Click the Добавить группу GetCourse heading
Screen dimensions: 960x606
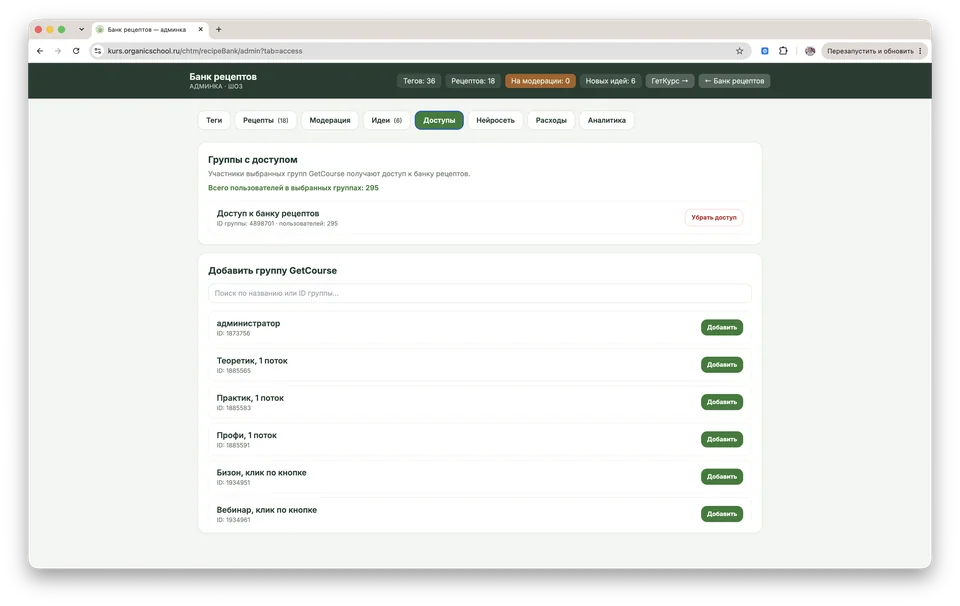(x=272, y=271)
